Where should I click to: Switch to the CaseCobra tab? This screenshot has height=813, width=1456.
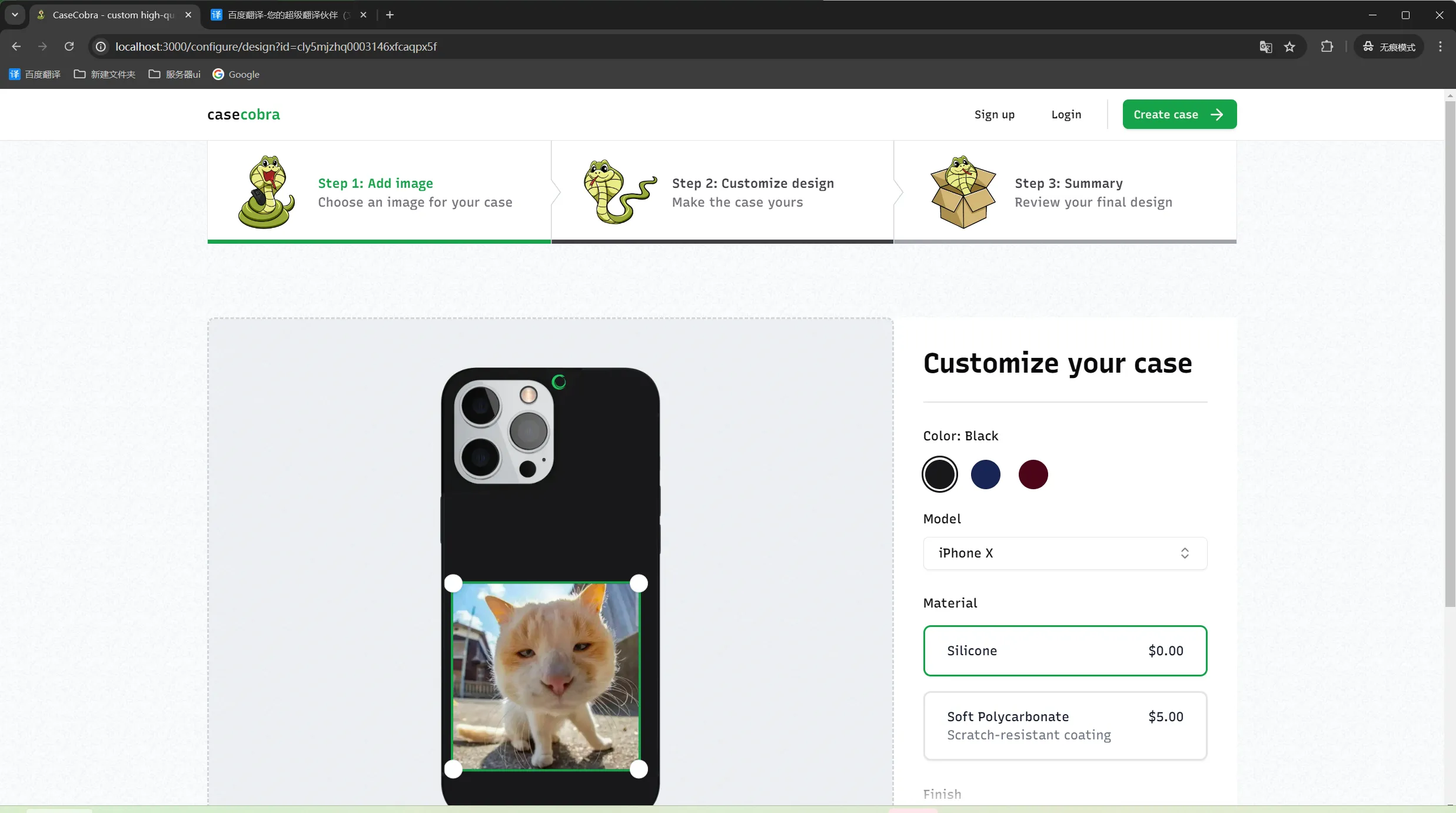click(114, 15)
